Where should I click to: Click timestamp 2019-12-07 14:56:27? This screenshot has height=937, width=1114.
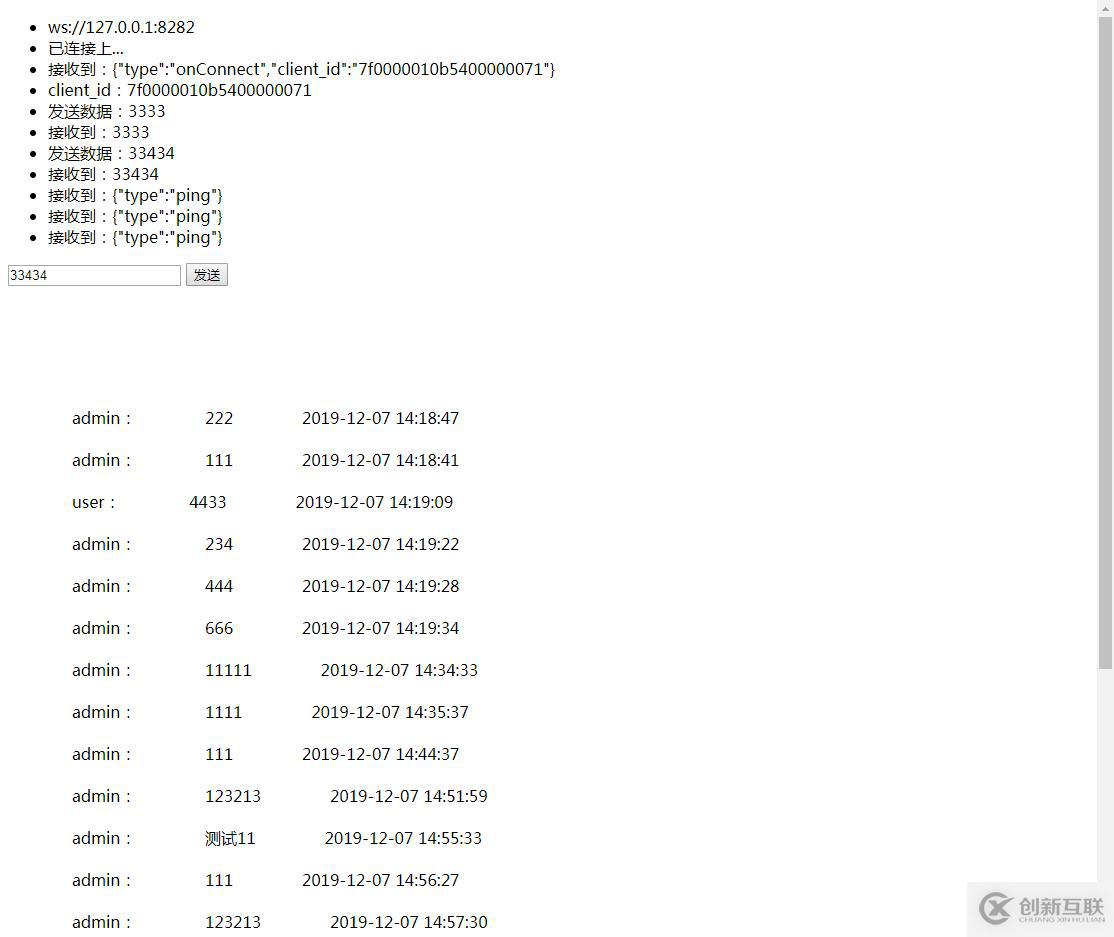pyautogui.click(x=381, y=880)
